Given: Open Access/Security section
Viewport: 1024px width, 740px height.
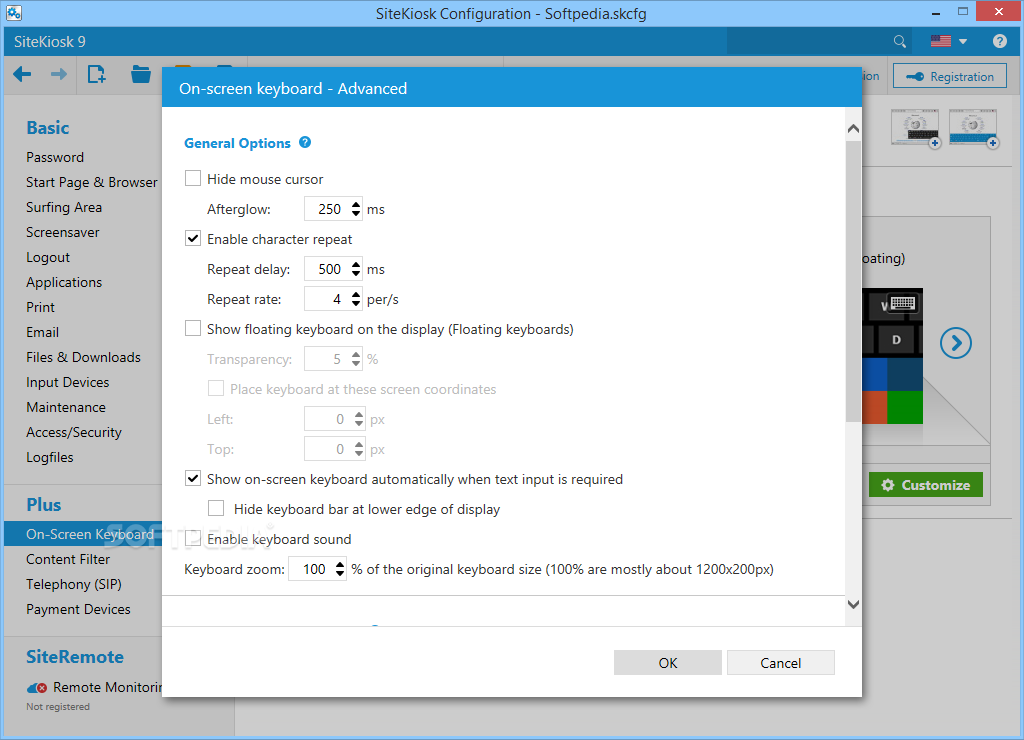Looking at the screenshot, I should click(x=74, y=432).
